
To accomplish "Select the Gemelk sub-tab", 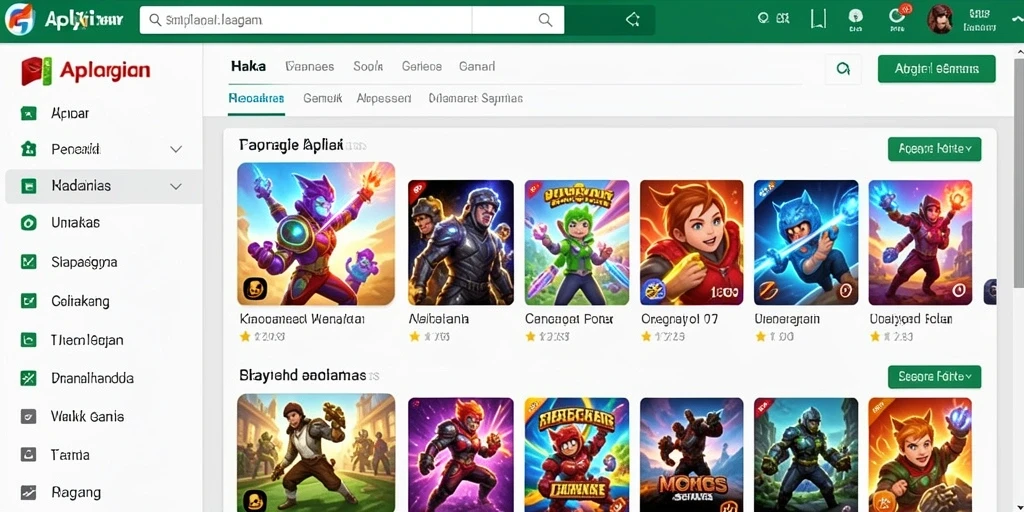I will click(x=323, y=99).
